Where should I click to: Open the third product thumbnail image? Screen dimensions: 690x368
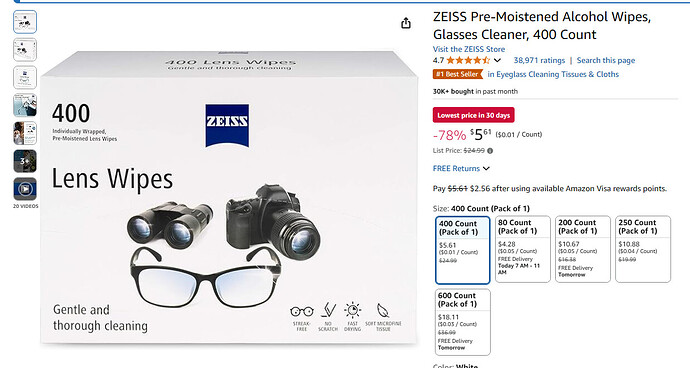25,77
